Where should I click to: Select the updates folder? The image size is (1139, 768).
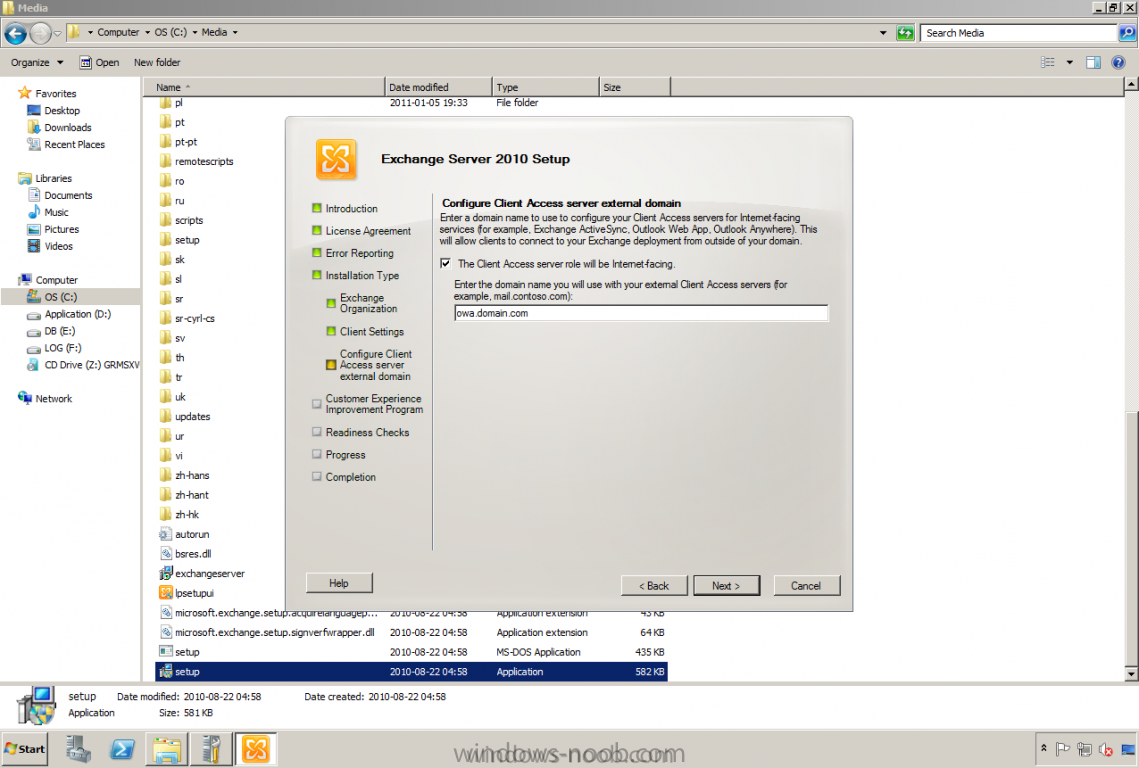point(185,416)
